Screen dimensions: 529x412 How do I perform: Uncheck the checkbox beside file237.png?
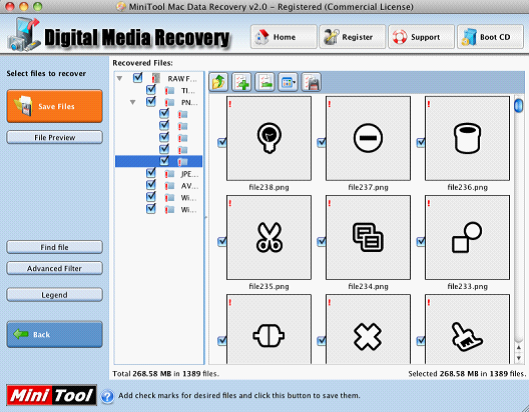[x=321, y=142]
